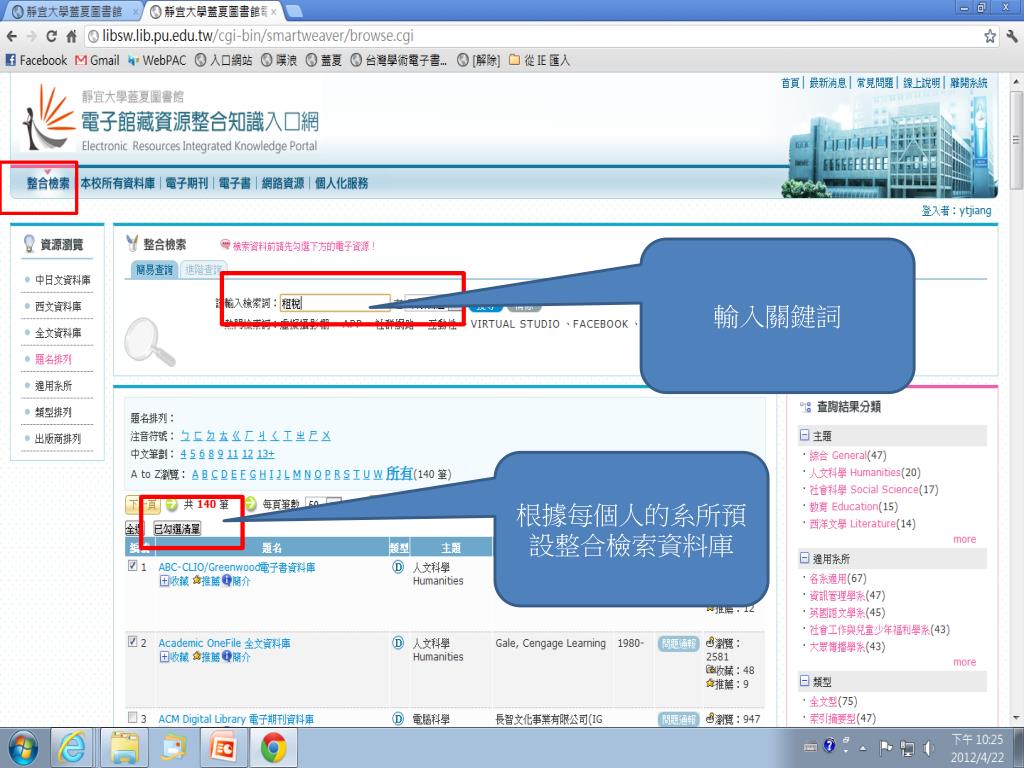Bookmark this page with the star icon

click(990, 37)
